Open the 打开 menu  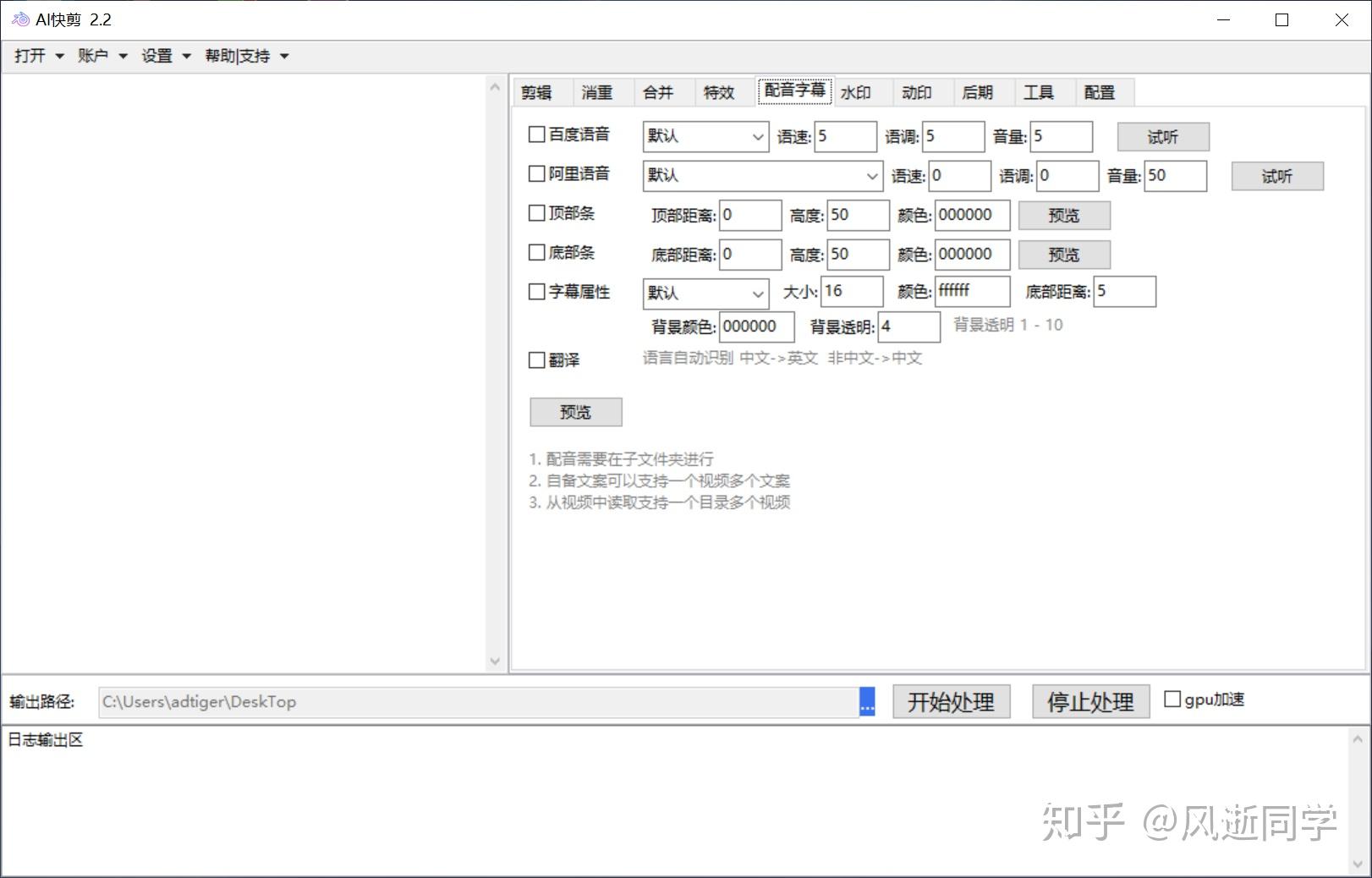[39, 56]
